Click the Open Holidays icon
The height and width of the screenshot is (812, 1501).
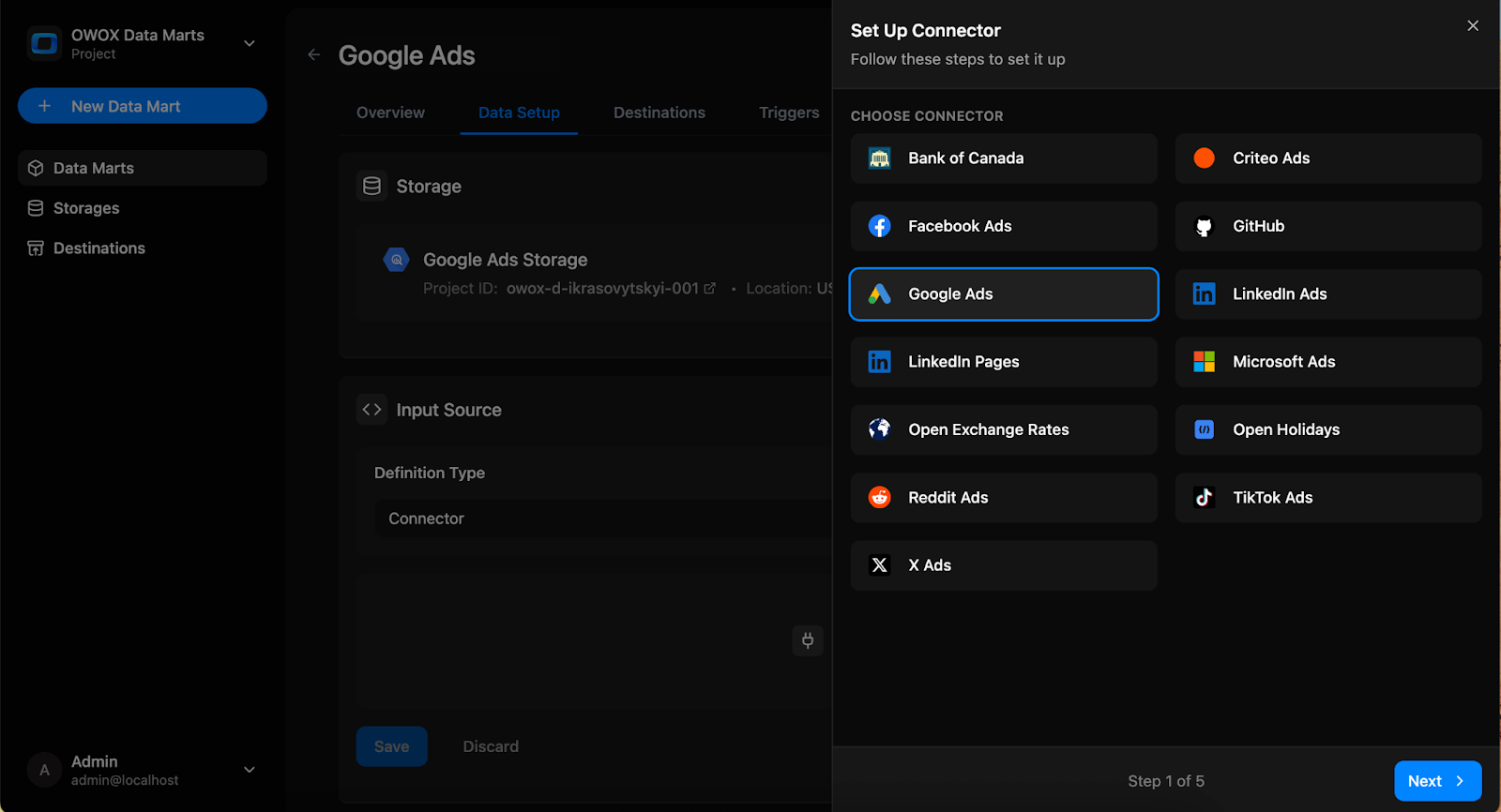click(x=1204, y=429)
